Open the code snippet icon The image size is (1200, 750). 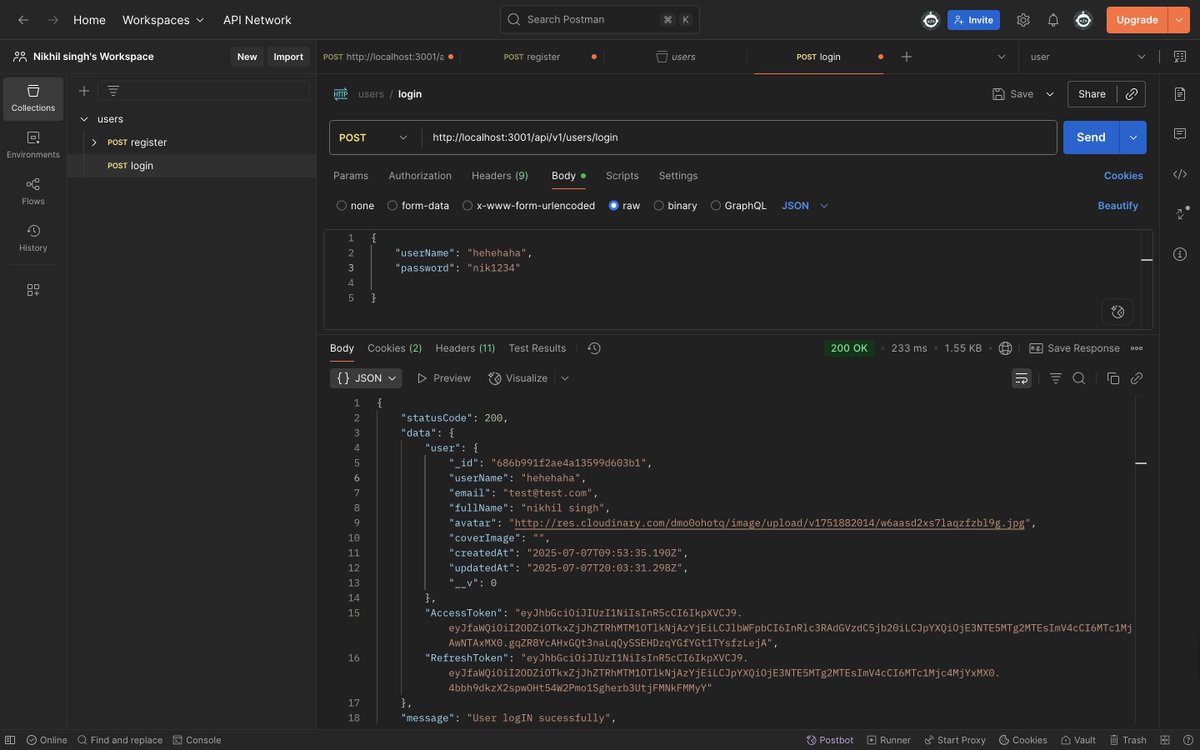click(1180, 174)
